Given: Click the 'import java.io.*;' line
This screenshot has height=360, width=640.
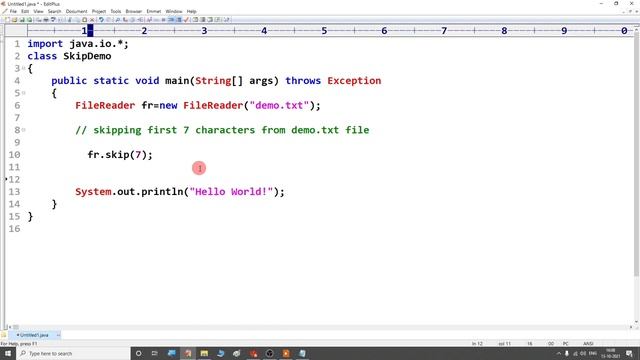Looking at the screenshot, I should pos(78,44).
